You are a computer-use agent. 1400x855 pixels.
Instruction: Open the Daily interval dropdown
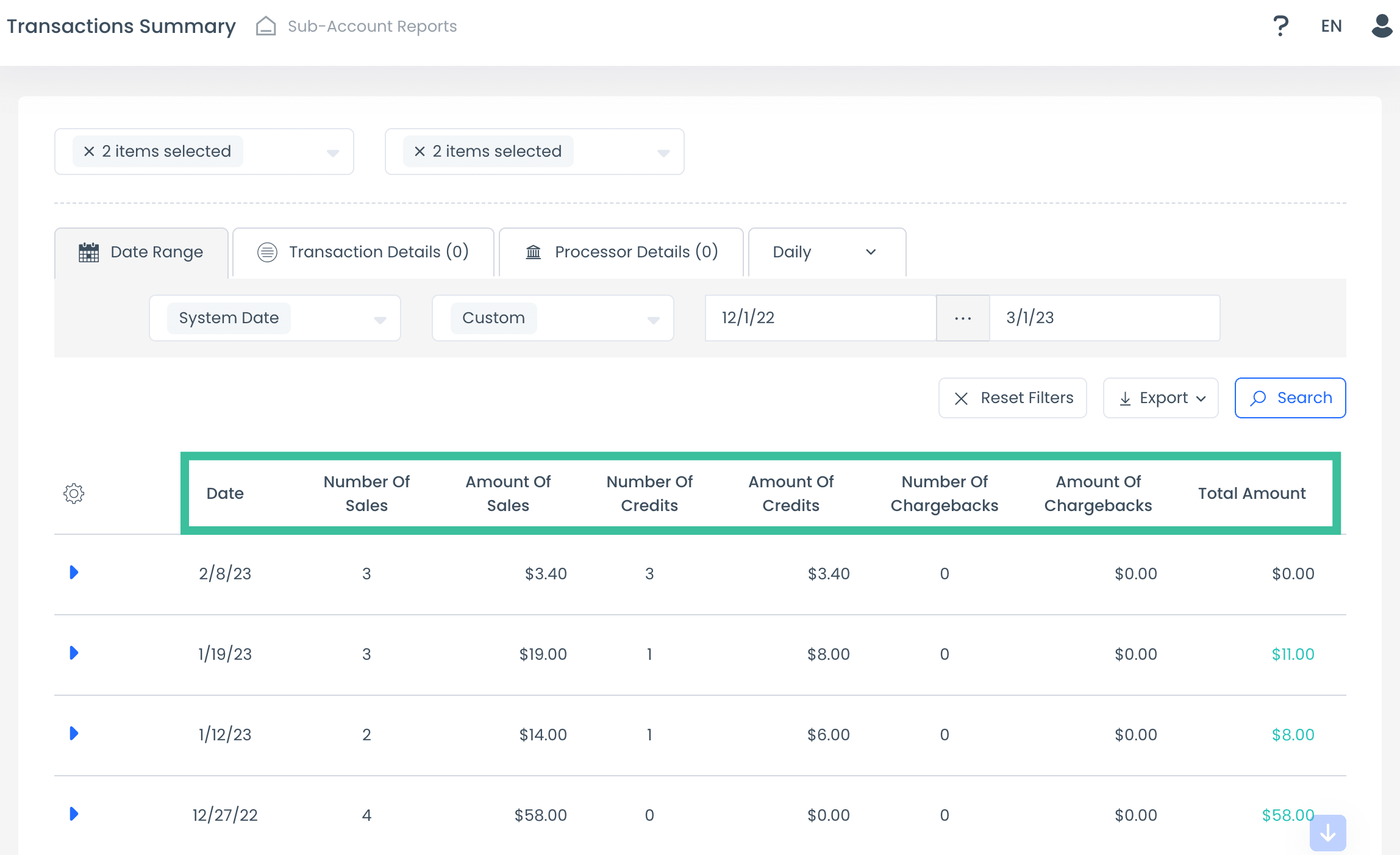[x=826, y=252]
